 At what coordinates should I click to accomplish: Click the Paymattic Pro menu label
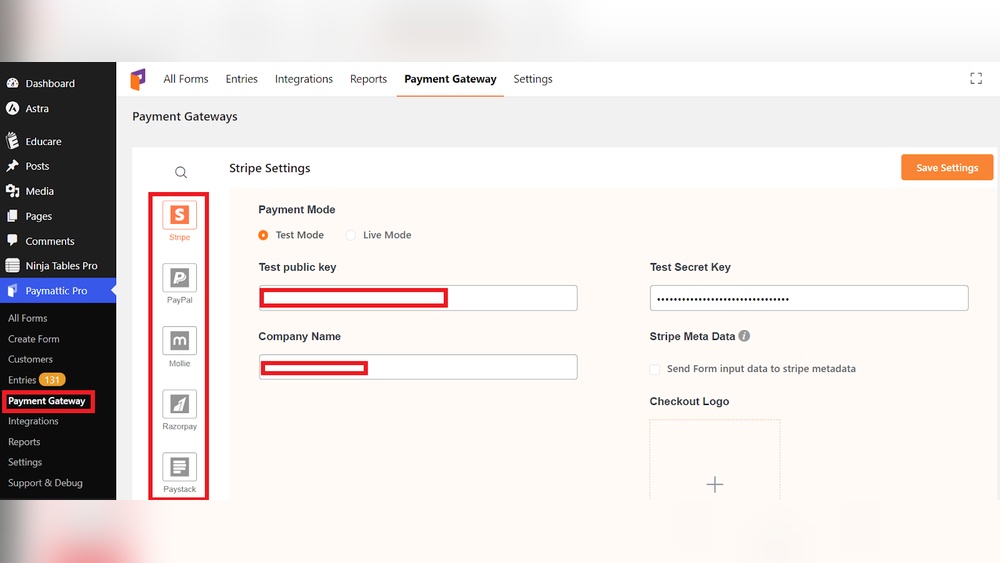(x=56, y=291)
